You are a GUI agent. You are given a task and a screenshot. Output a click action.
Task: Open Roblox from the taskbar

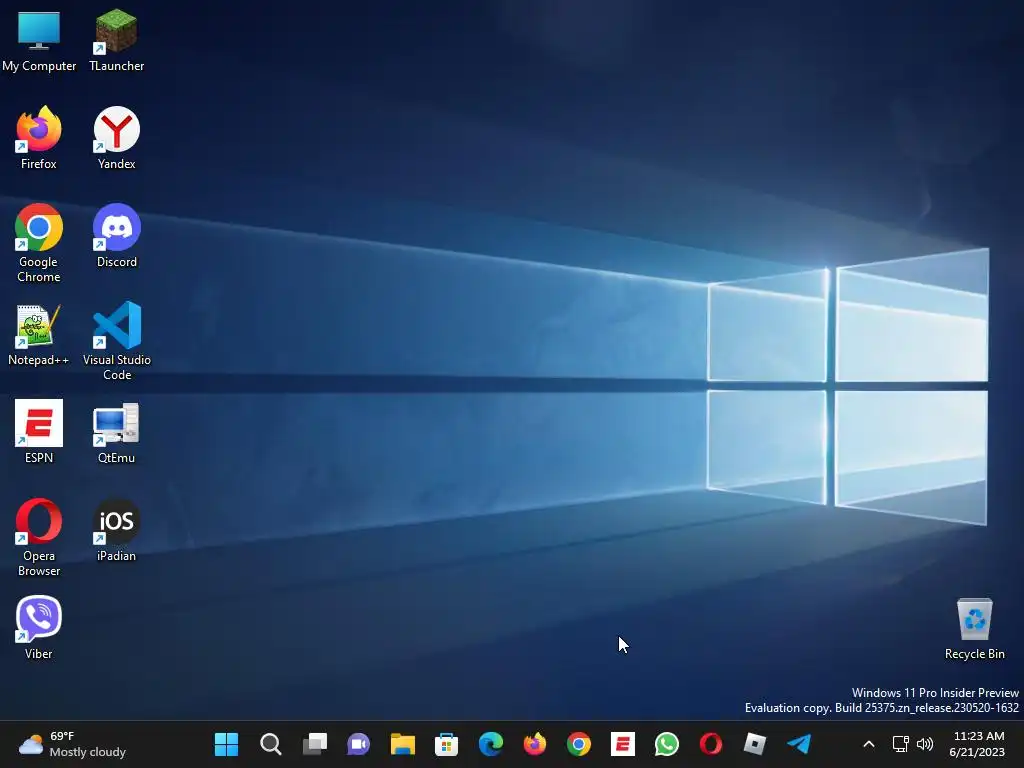755,744
